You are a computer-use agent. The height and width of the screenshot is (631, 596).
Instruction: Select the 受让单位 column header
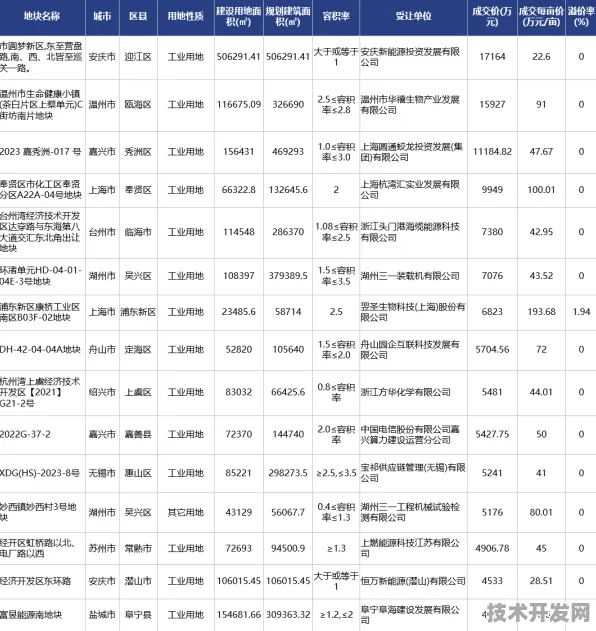[x=413, y=16]
